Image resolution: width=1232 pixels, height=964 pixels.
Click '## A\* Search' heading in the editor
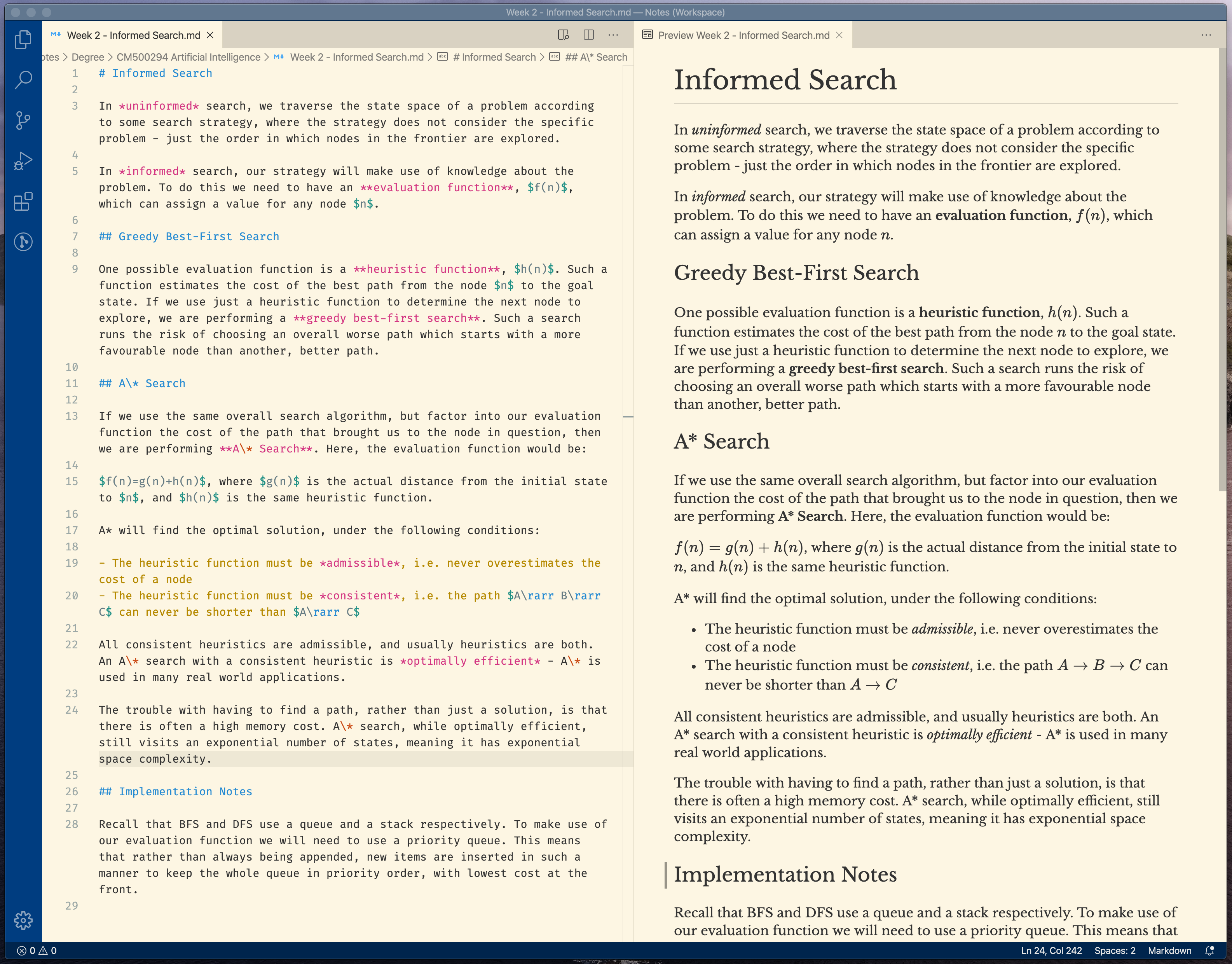click(x=142, y=383)
